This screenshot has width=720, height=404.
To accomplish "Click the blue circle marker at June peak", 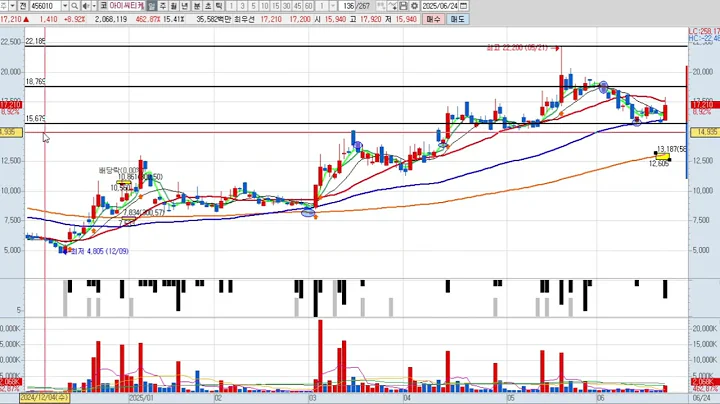I will [603, 86].
